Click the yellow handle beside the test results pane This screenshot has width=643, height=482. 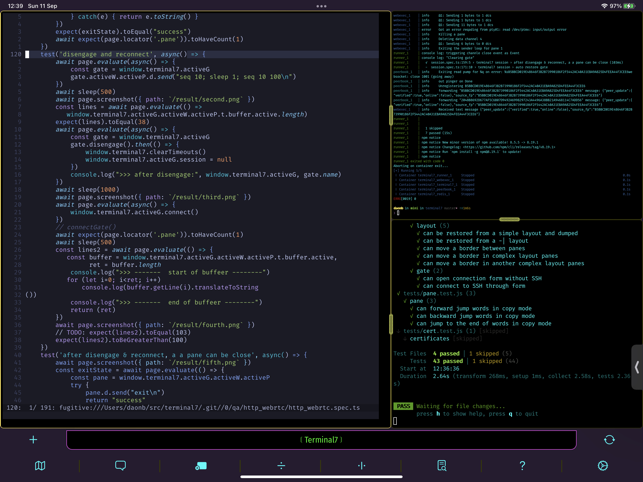(391, 324)
